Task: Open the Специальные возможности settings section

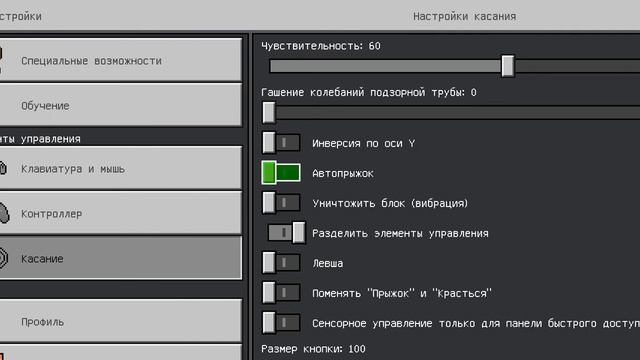Action: [120, 60]
